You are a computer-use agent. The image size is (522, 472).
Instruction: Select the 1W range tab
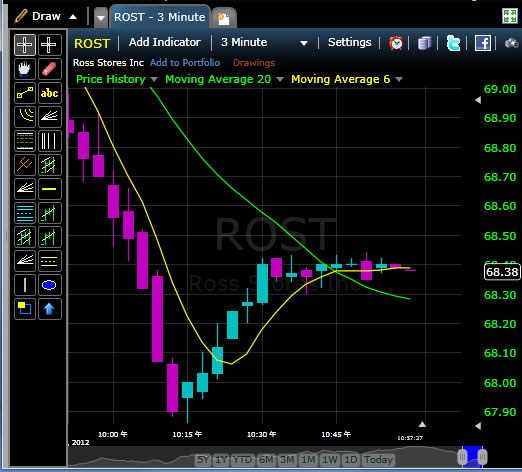tap(330, 460)
